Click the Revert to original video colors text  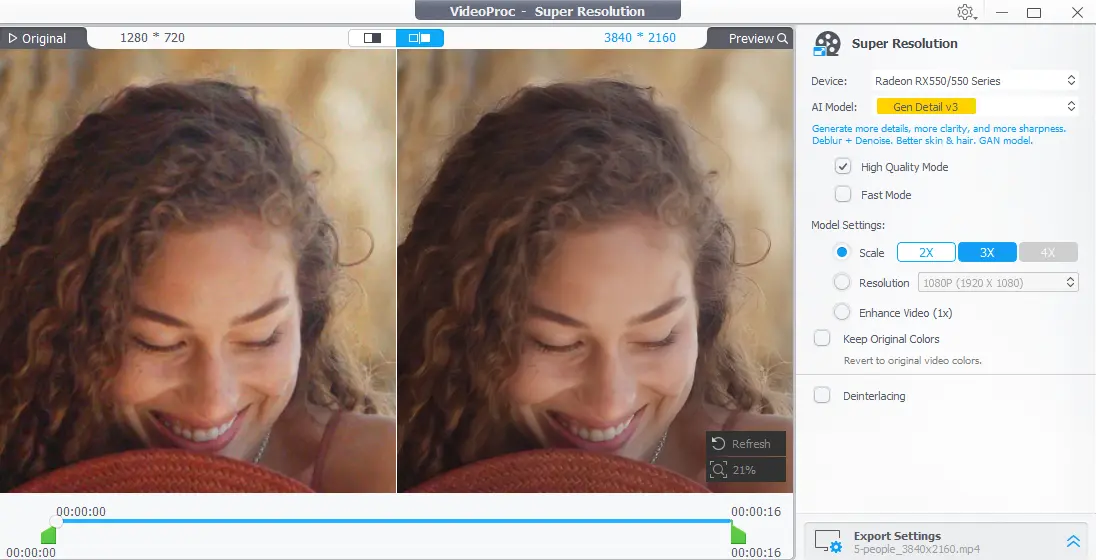pos(912,361)
